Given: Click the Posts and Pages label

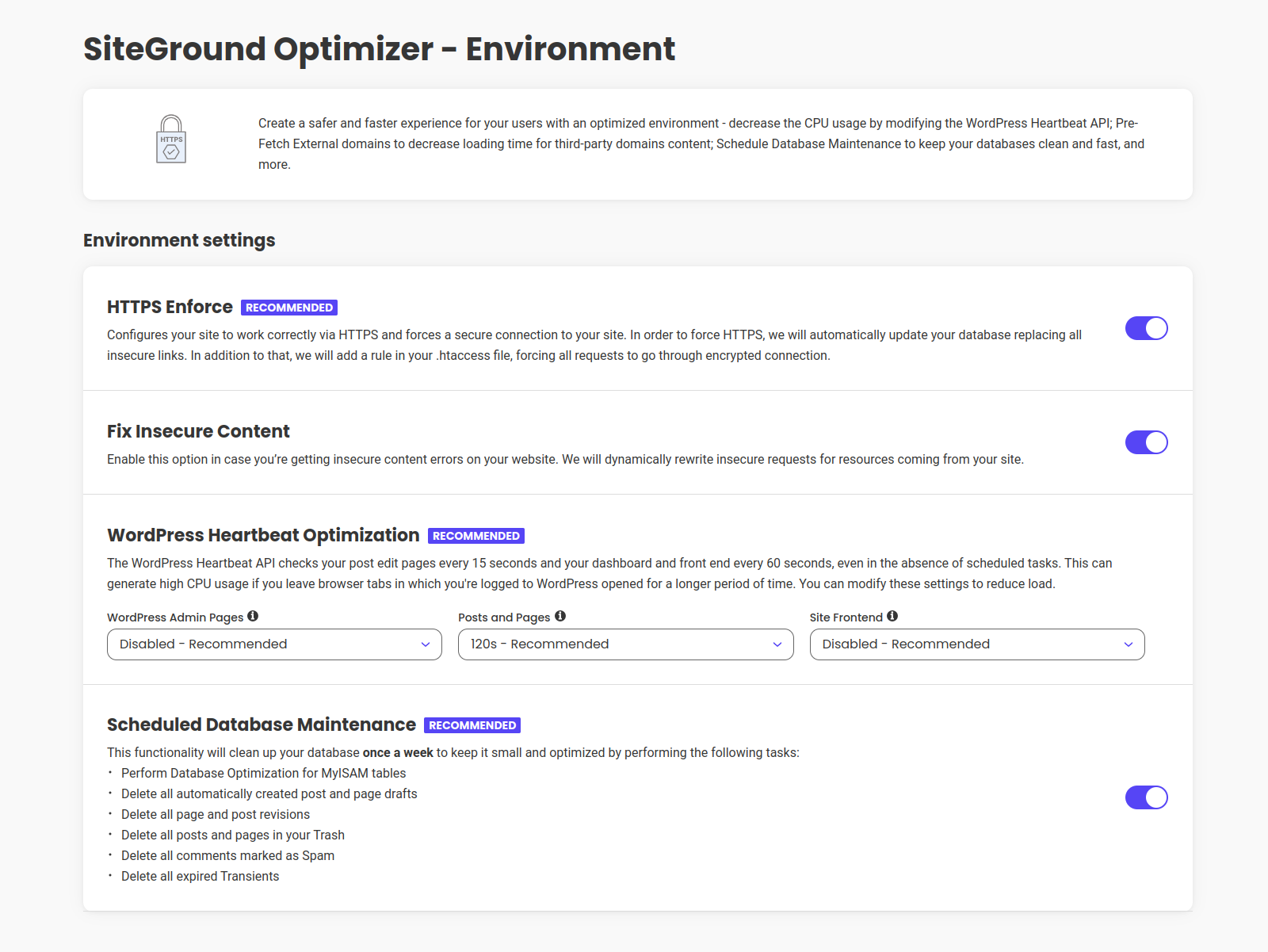Looking at the screenshot, I should coord(504,617).
